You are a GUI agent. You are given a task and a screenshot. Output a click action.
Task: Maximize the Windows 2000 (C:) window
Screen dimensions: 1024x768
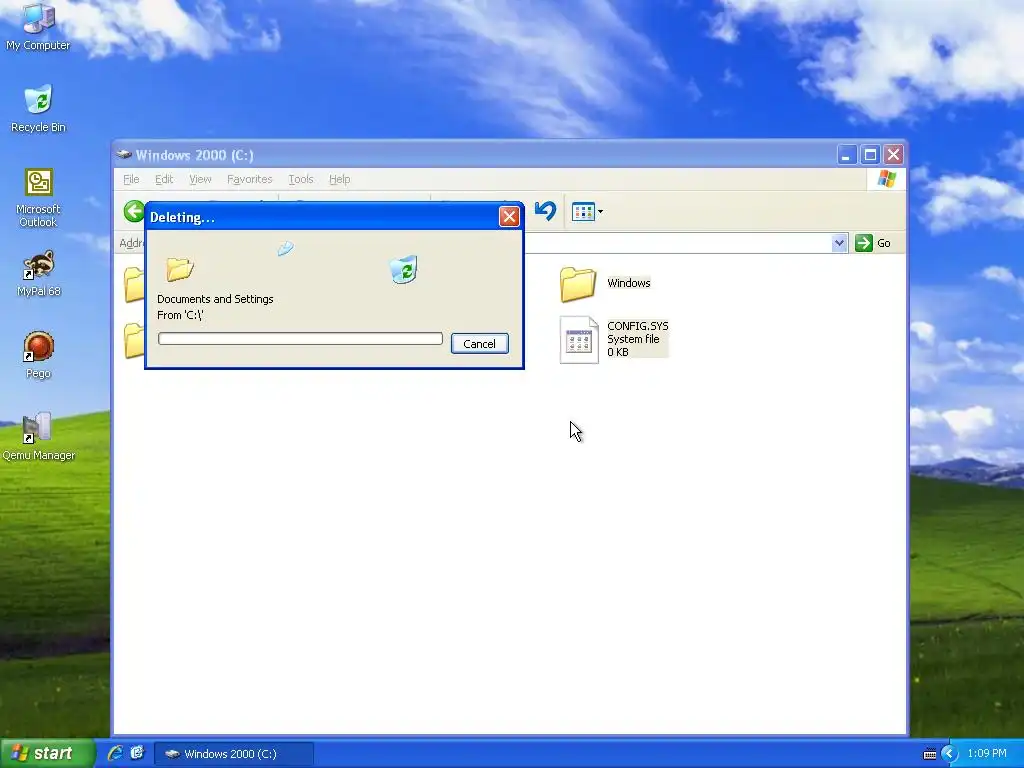870,155
